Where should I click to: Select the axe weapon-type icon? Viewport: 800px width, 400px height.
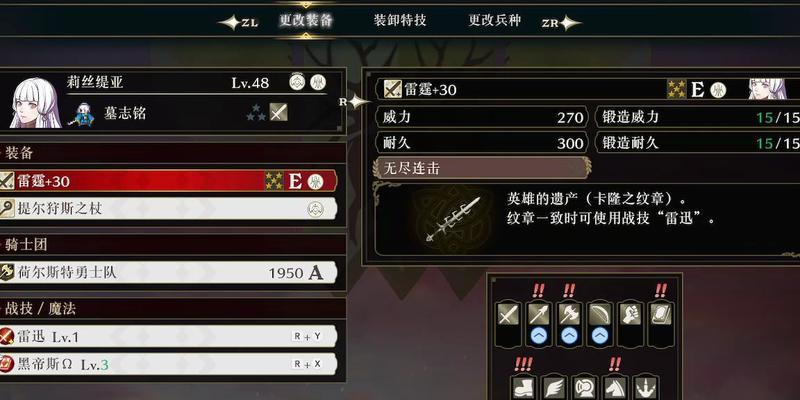coord(569,314)
